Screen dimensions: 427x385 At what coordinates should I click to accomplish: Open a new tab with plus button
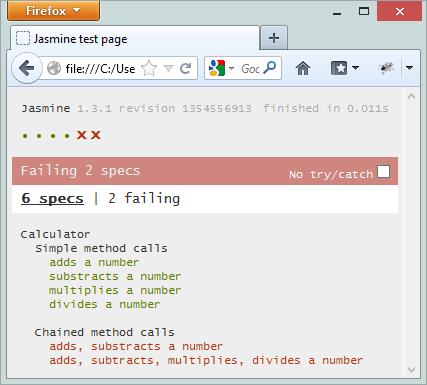tap(274, 38)
